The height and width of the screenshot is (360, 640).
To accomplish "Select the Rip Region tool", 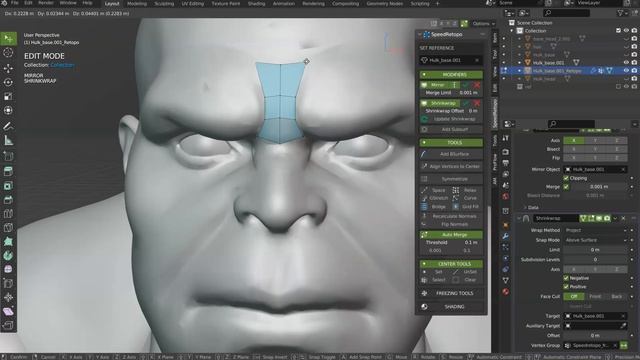I will tap(8, 325).
